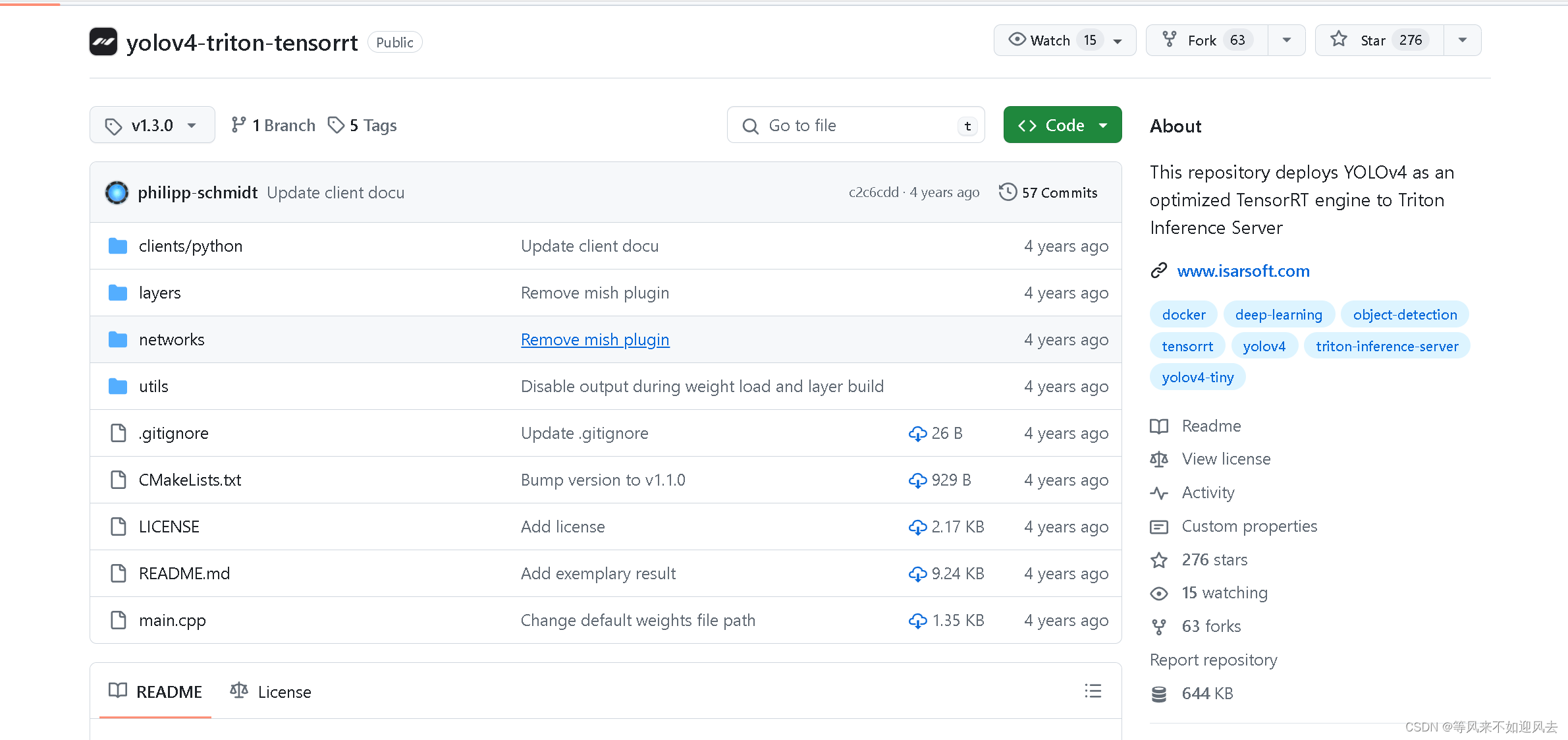
Task: Open the main.cpp file name
Action: tap(172, 620)
